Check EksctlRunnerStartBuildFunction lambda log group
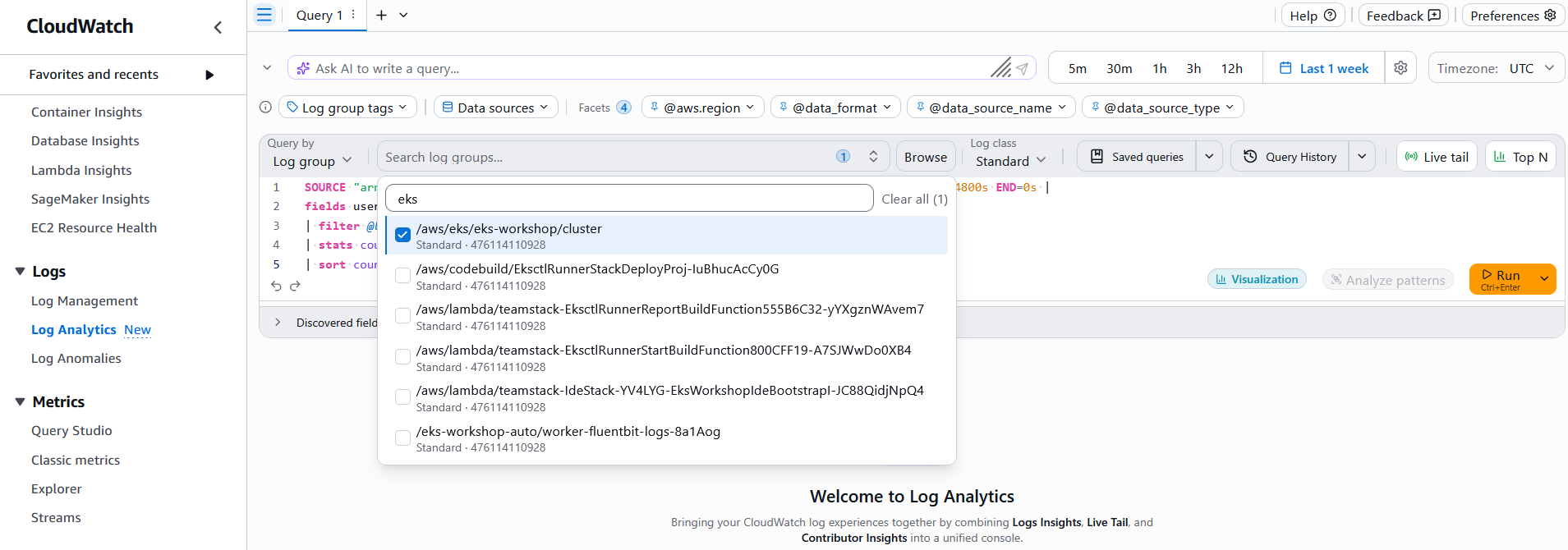 402,357
